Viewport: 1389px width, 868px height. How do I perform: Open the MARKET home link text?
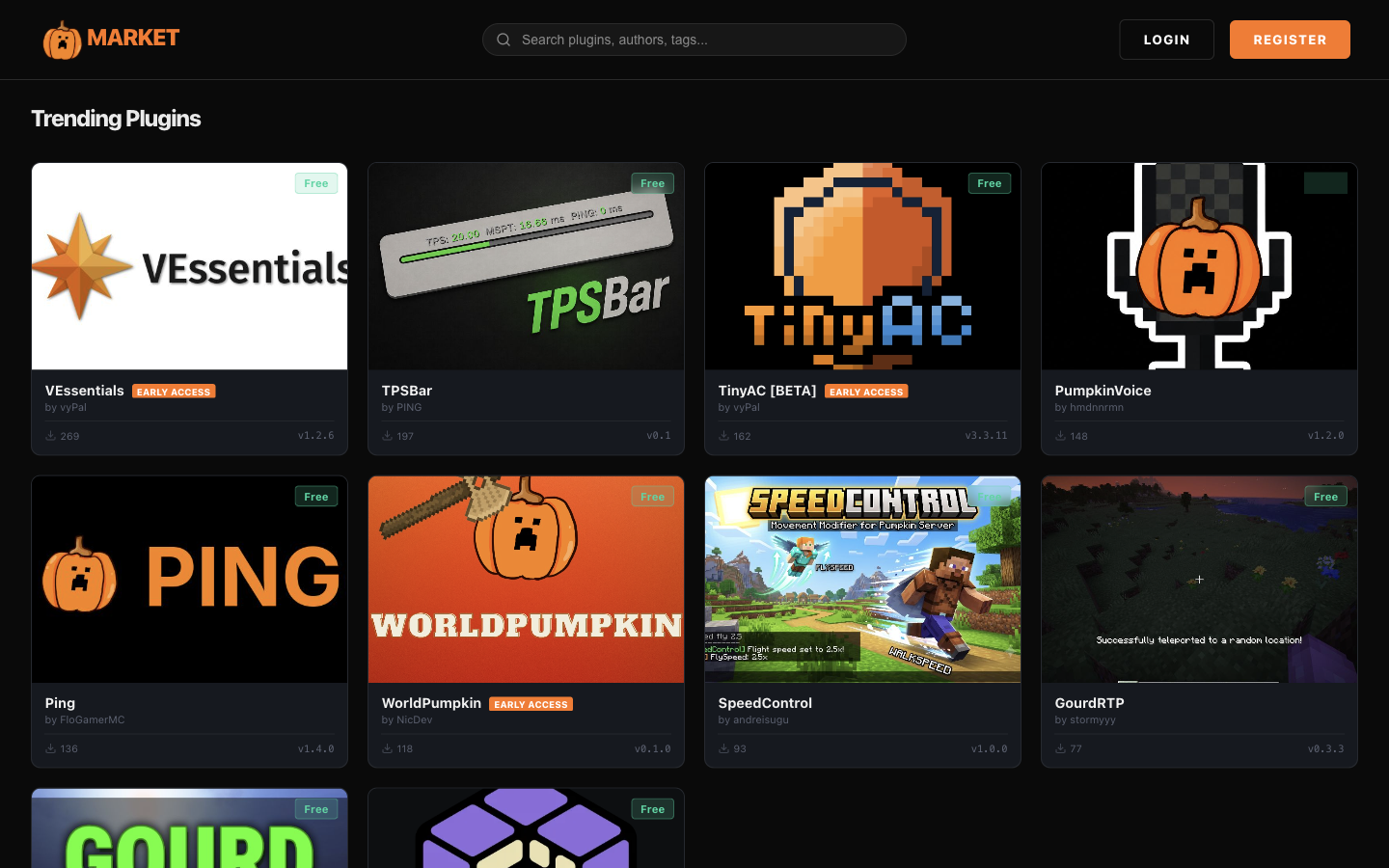(x=133, y=38)
